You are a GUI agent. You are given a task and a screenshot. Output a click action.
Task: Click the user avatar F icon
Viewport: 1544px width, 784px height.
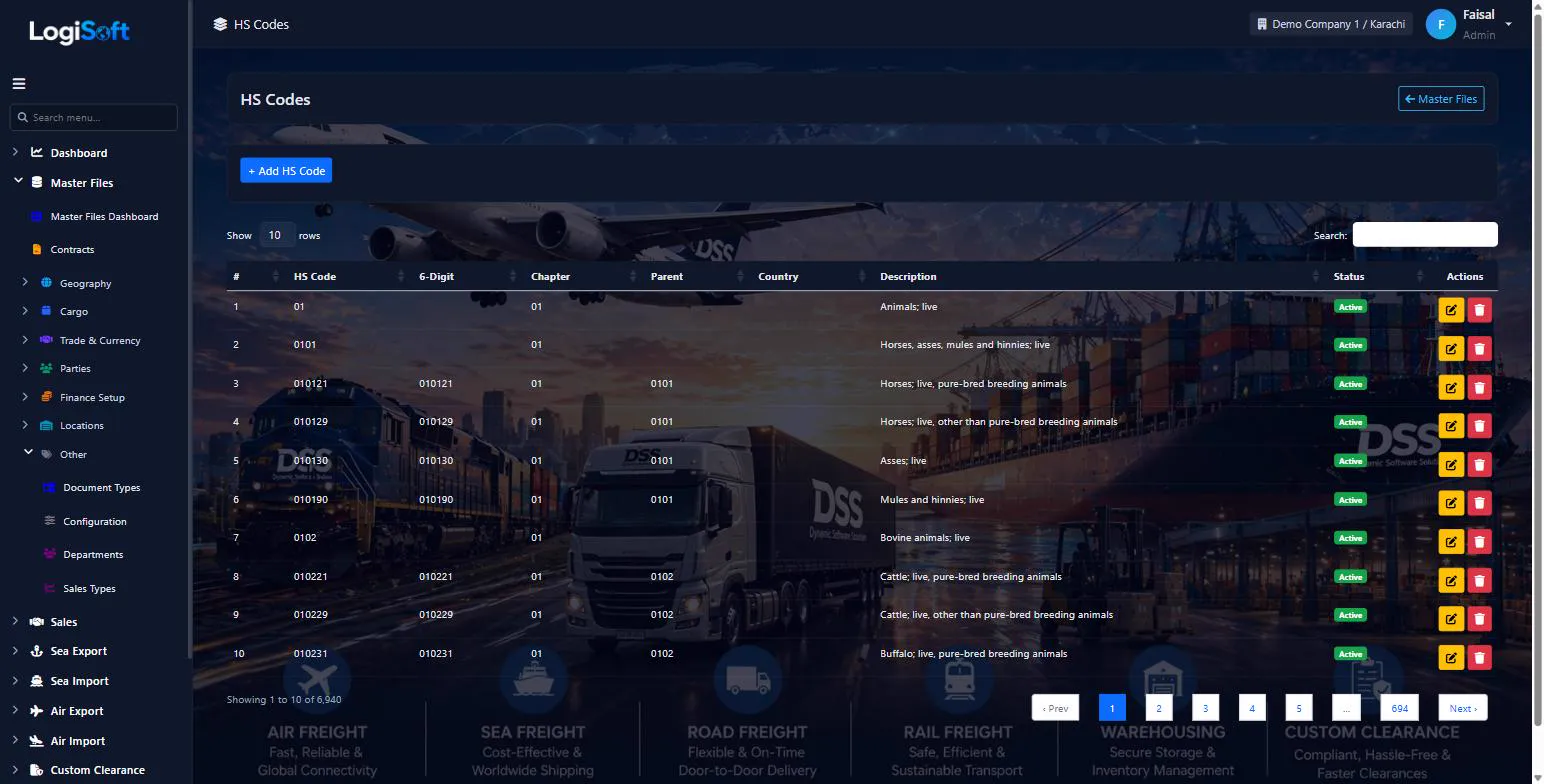tap(1441, 25)
